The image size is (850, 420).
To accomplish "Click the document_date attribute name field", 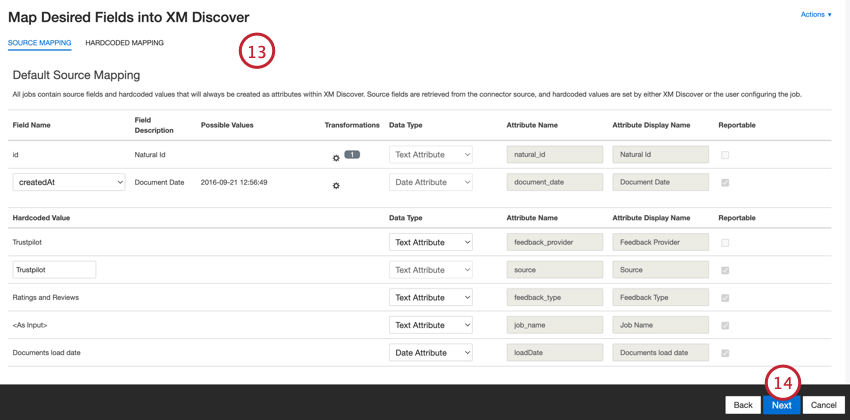I will click(x=554, y=182).
